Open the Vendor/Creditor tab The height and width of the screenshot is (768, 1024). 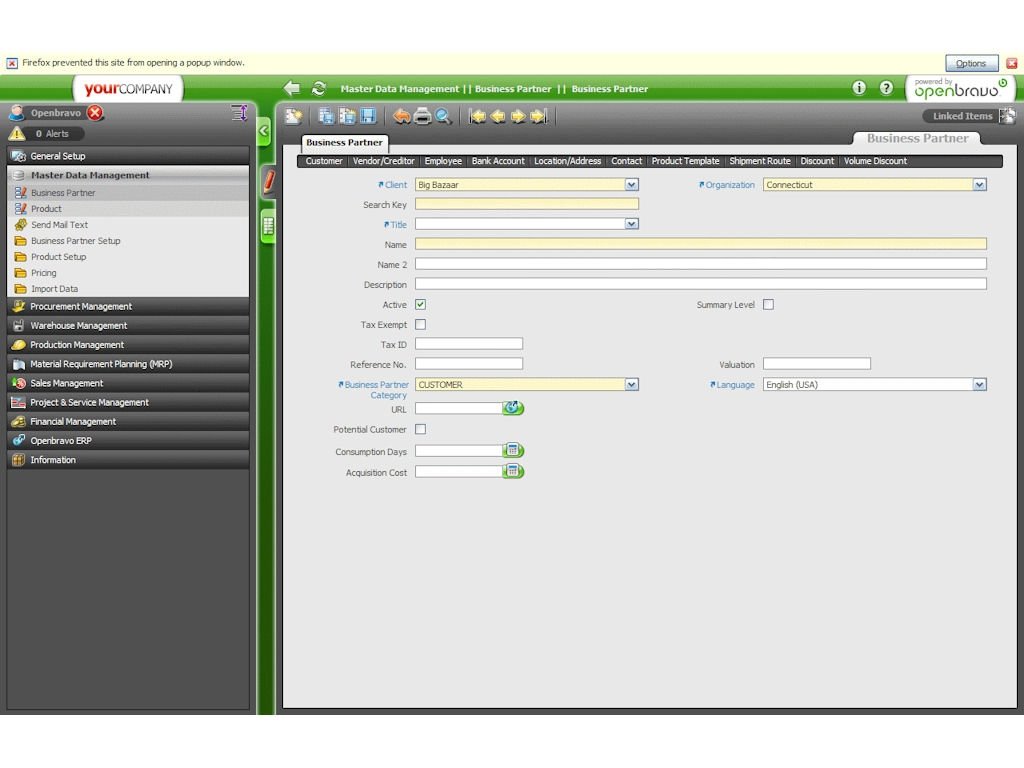(383, 161)
